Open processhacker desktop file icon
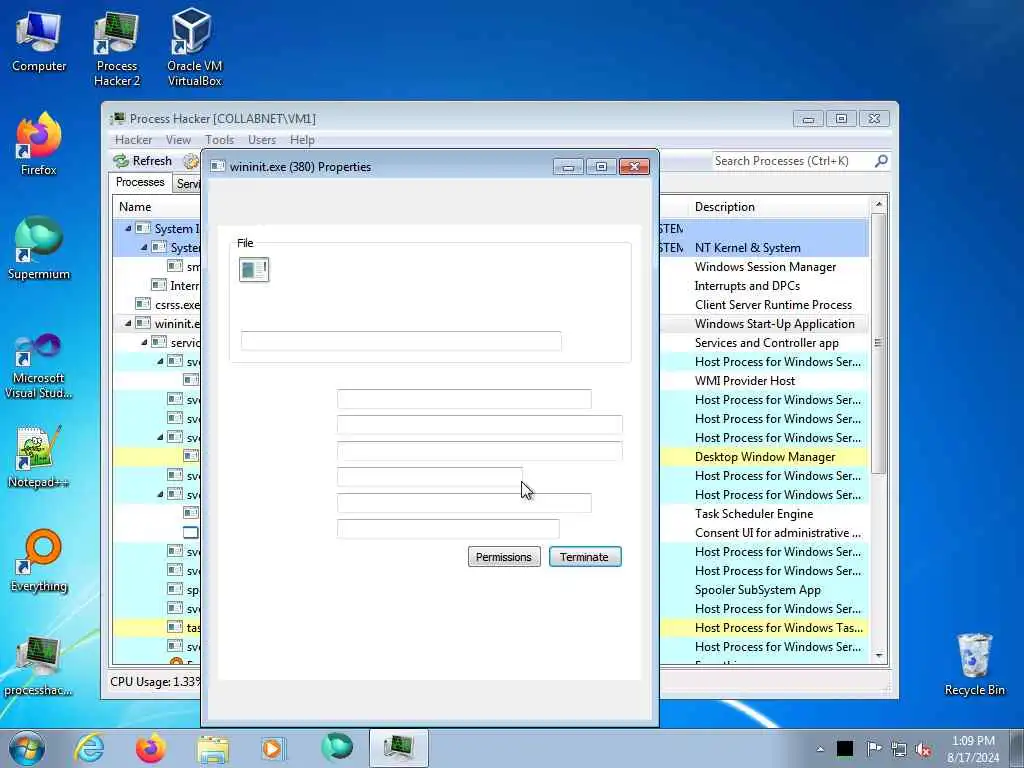Image resolution: width=1024 pixels, height=768 pixels. (x=39, y=666)
